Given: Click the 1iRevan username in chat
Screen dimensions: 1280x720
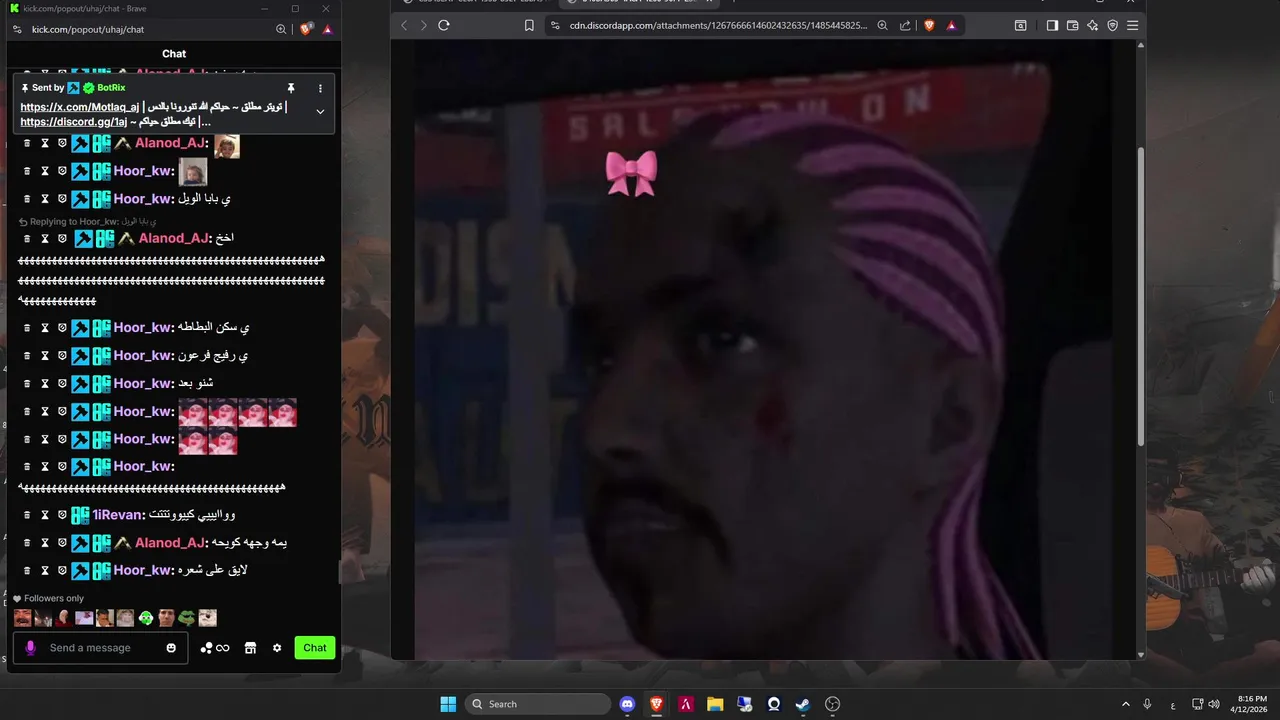Looking at the screenshot, I should (119, 514).
